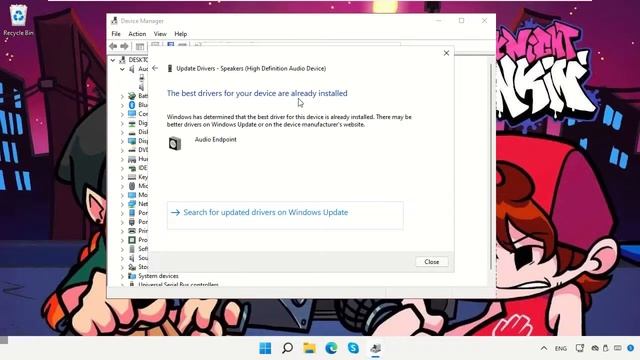Click Device Manager taskbar icon
Screen dimensions: 640x360
click(x=376, y=348)
